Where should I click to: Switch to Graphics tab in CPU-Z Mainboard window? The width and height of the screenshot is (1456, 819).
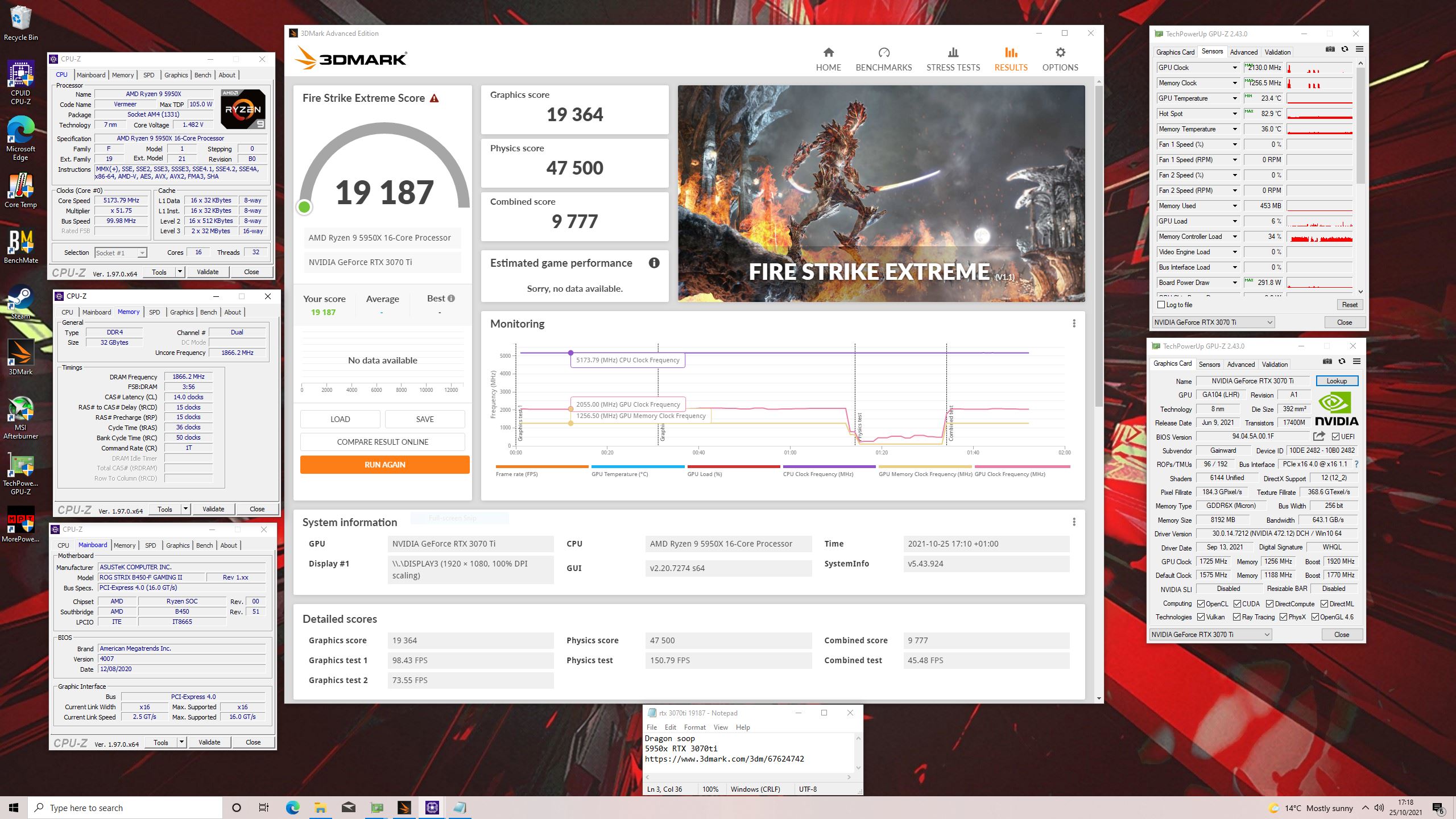[178, 545]
